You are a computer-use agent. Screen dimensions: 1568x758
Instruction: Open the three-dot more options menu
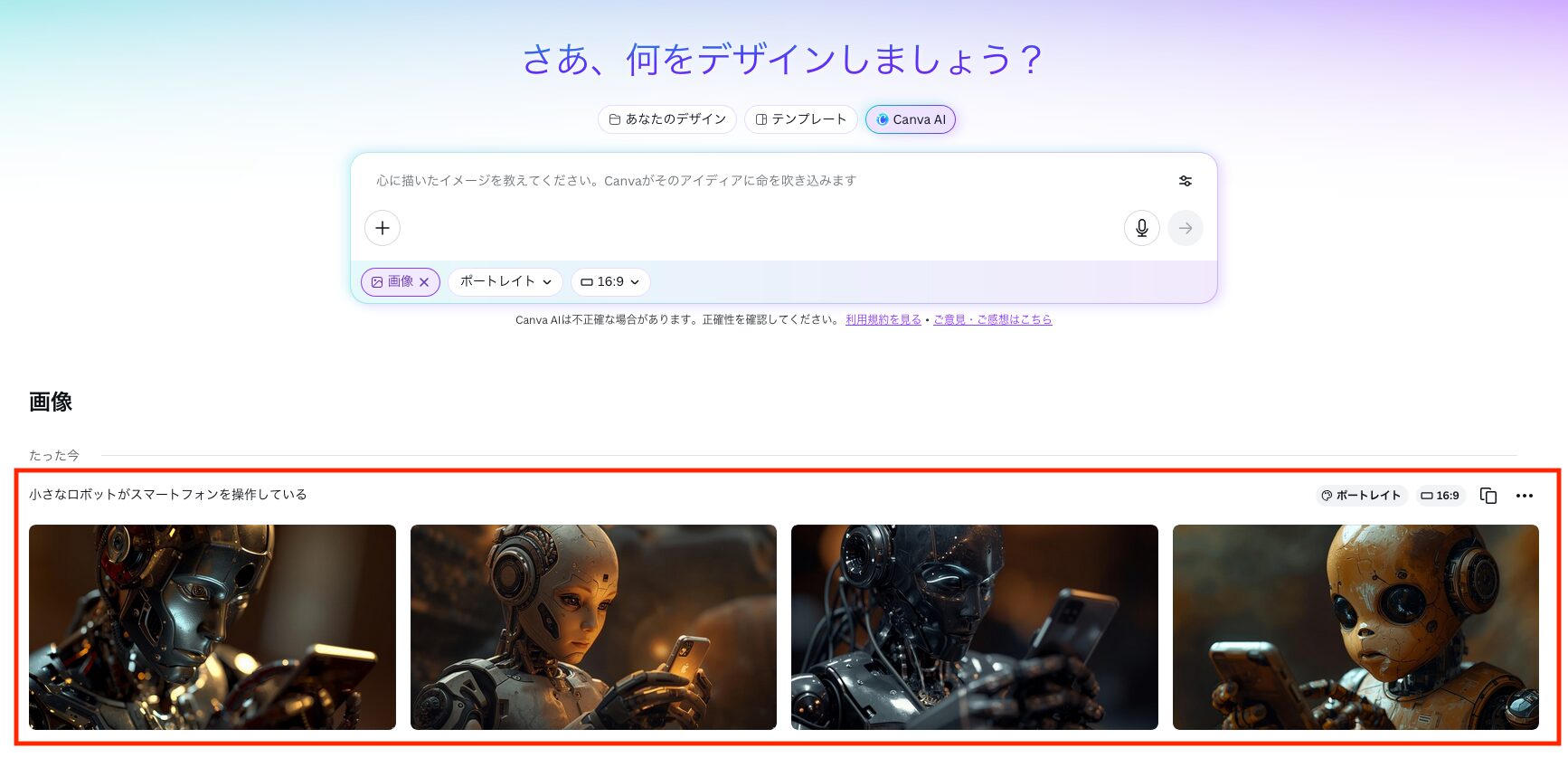coord(1525,496)
